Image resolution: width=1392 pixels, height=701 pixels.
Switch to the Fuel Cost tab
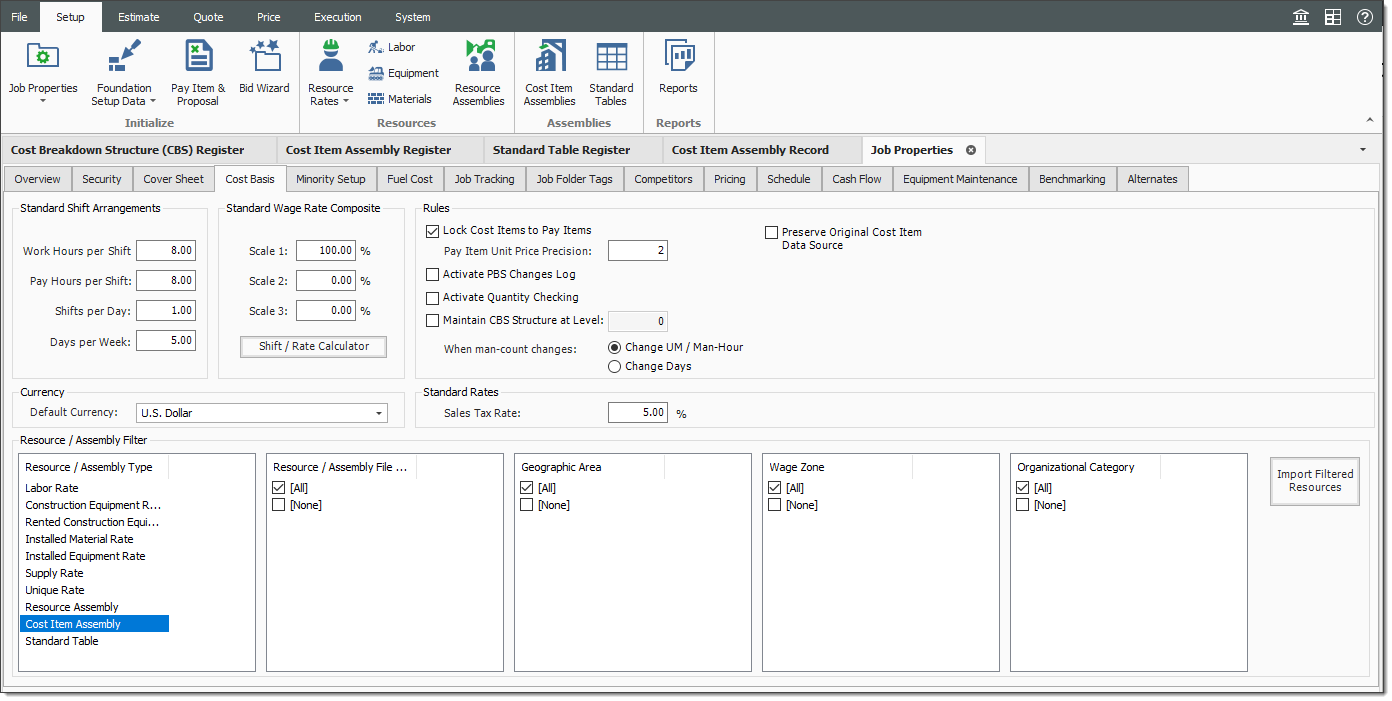(x=410, y=179)
